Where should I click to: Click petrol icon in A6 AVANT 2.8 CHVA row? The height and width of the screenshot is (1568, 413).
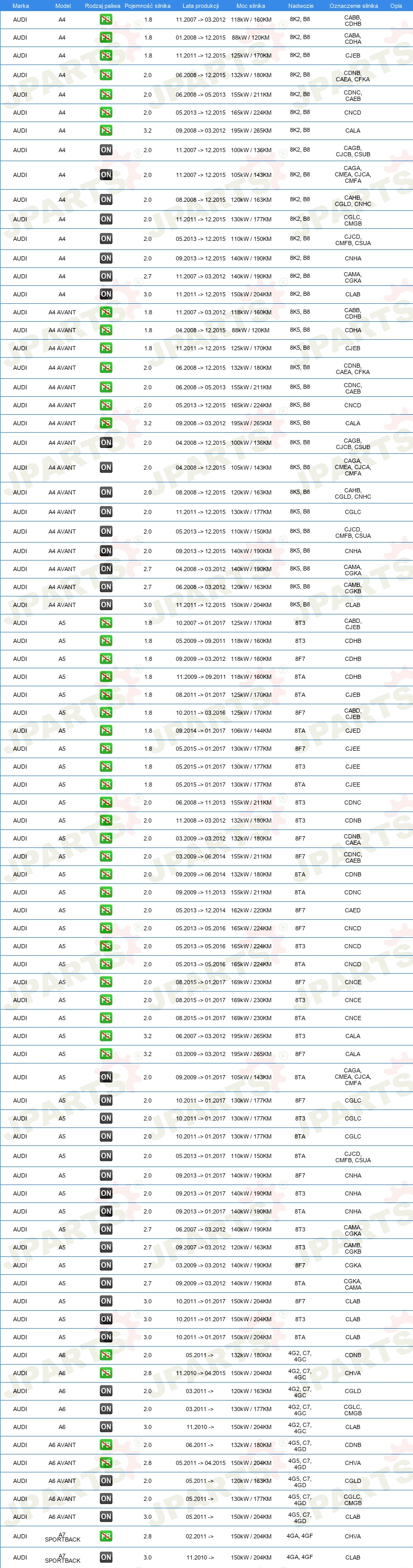point(106,1463)
